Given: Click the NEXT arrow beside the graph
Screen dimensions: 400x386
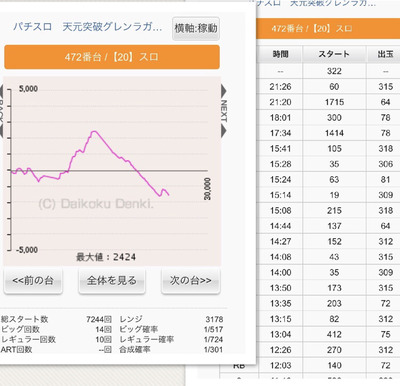Looking at the screenshot, I should coord(224,111).
